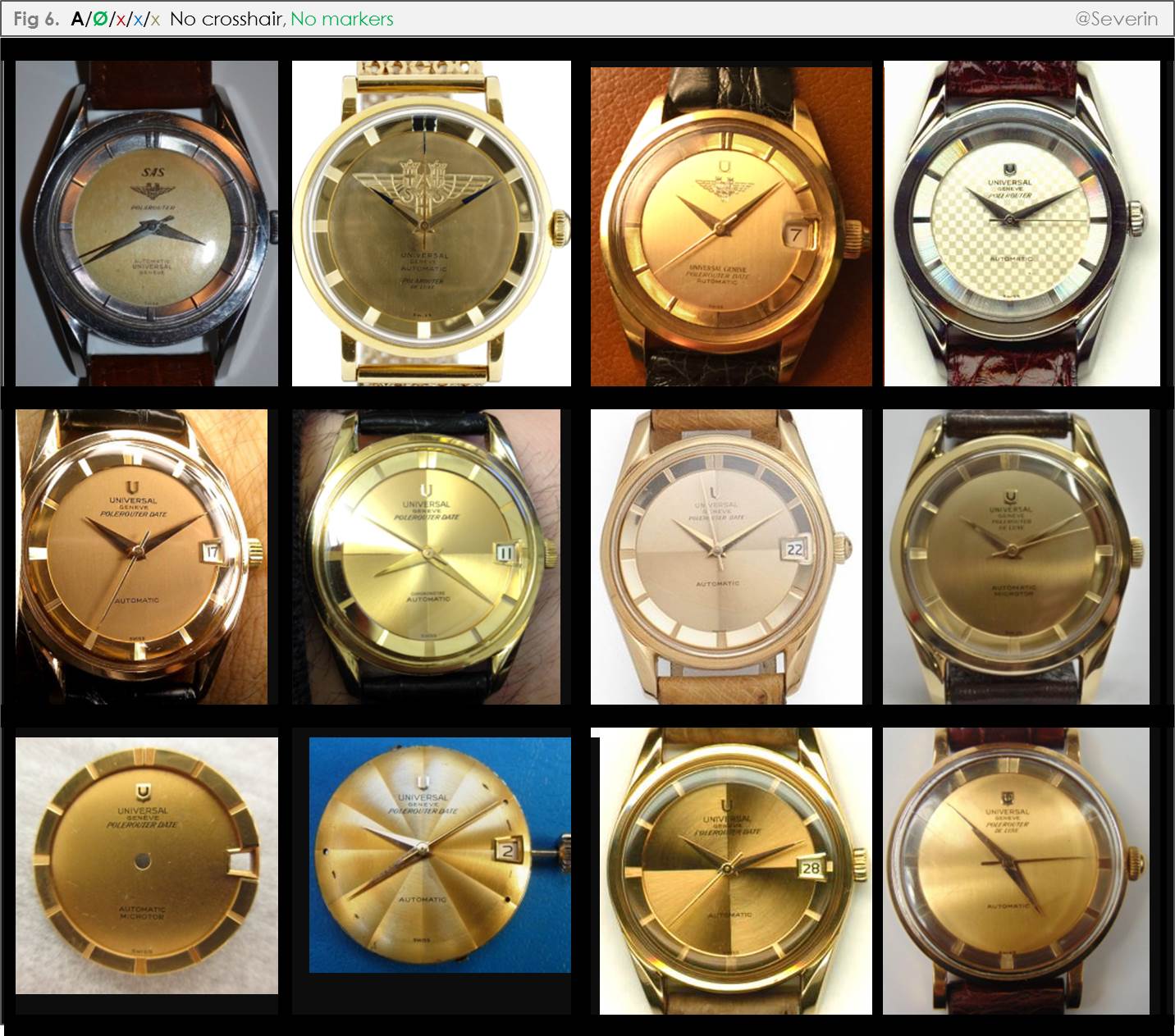Open the watch photo showing date 28
Viewport: 1175px width, 1036px height.
click(x=736, y=871)
